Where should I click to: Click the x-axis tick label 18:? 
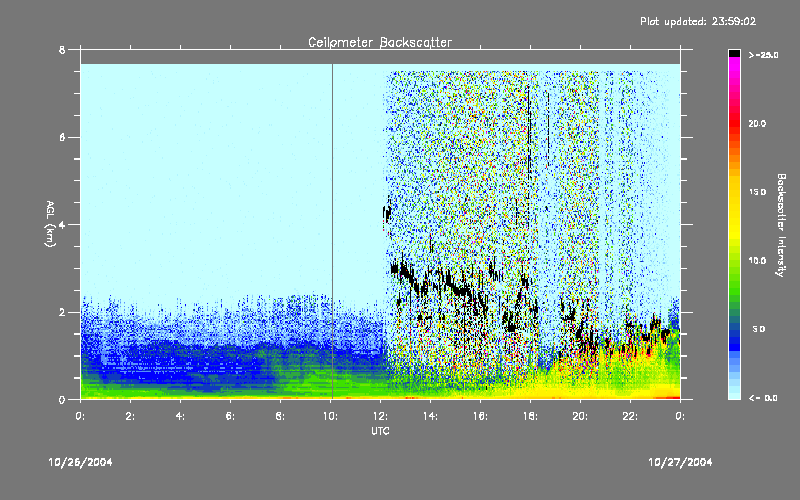coord(530,416)
